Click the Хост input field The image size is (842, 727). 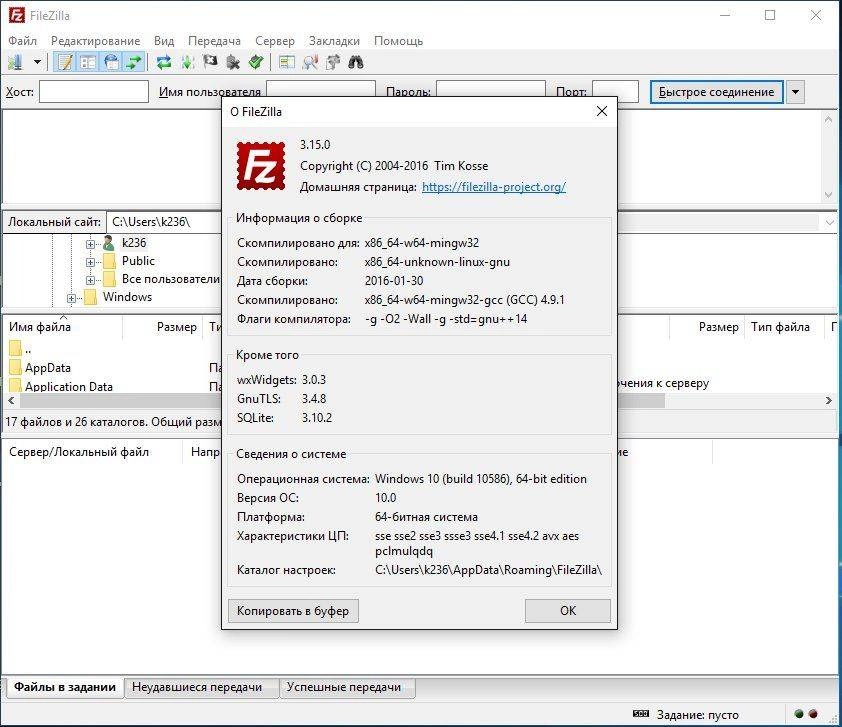(x=94, y=91)
